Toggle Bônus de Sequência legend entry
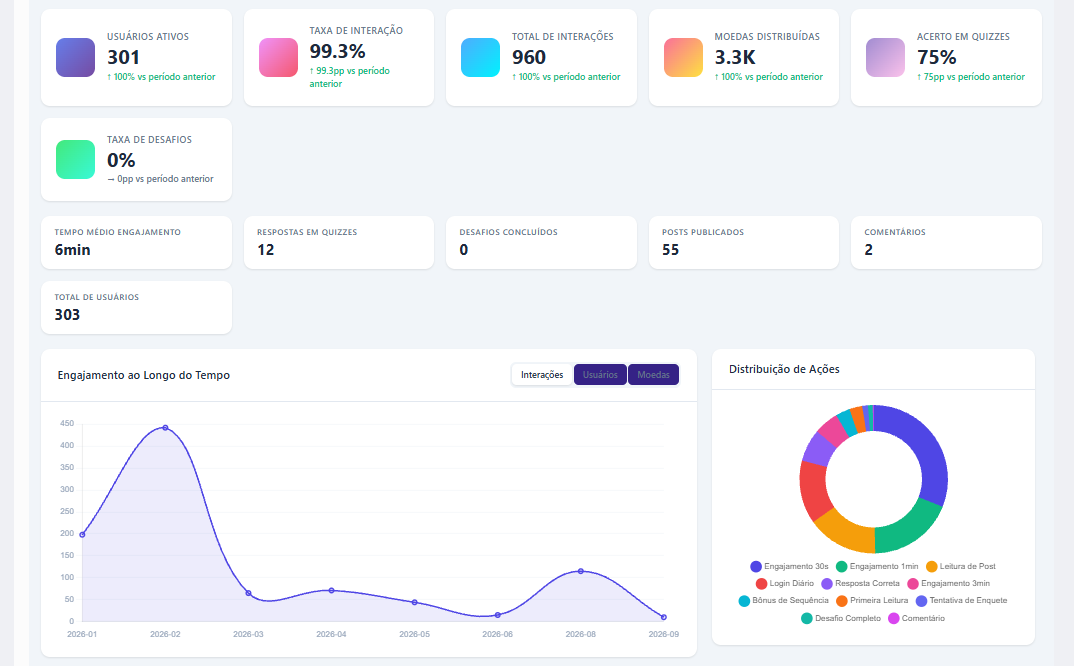This screenshot has width=1074, height=666. (x=784, y=601)
